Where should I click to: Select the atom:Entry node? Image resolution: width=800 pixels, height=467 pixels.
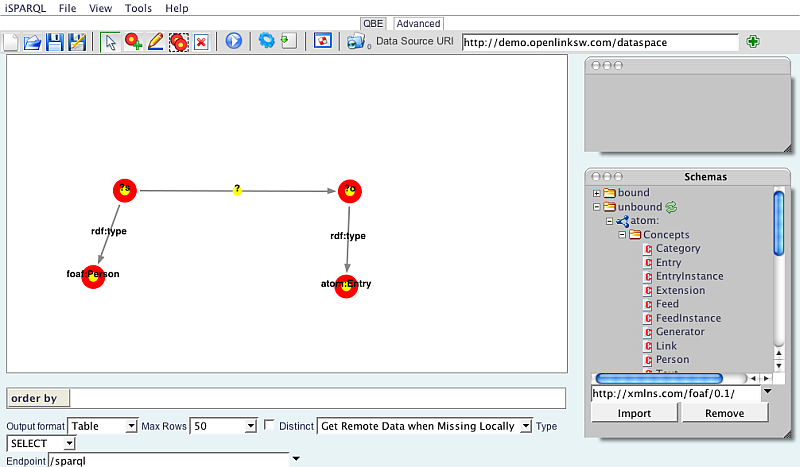pos(346,286)
